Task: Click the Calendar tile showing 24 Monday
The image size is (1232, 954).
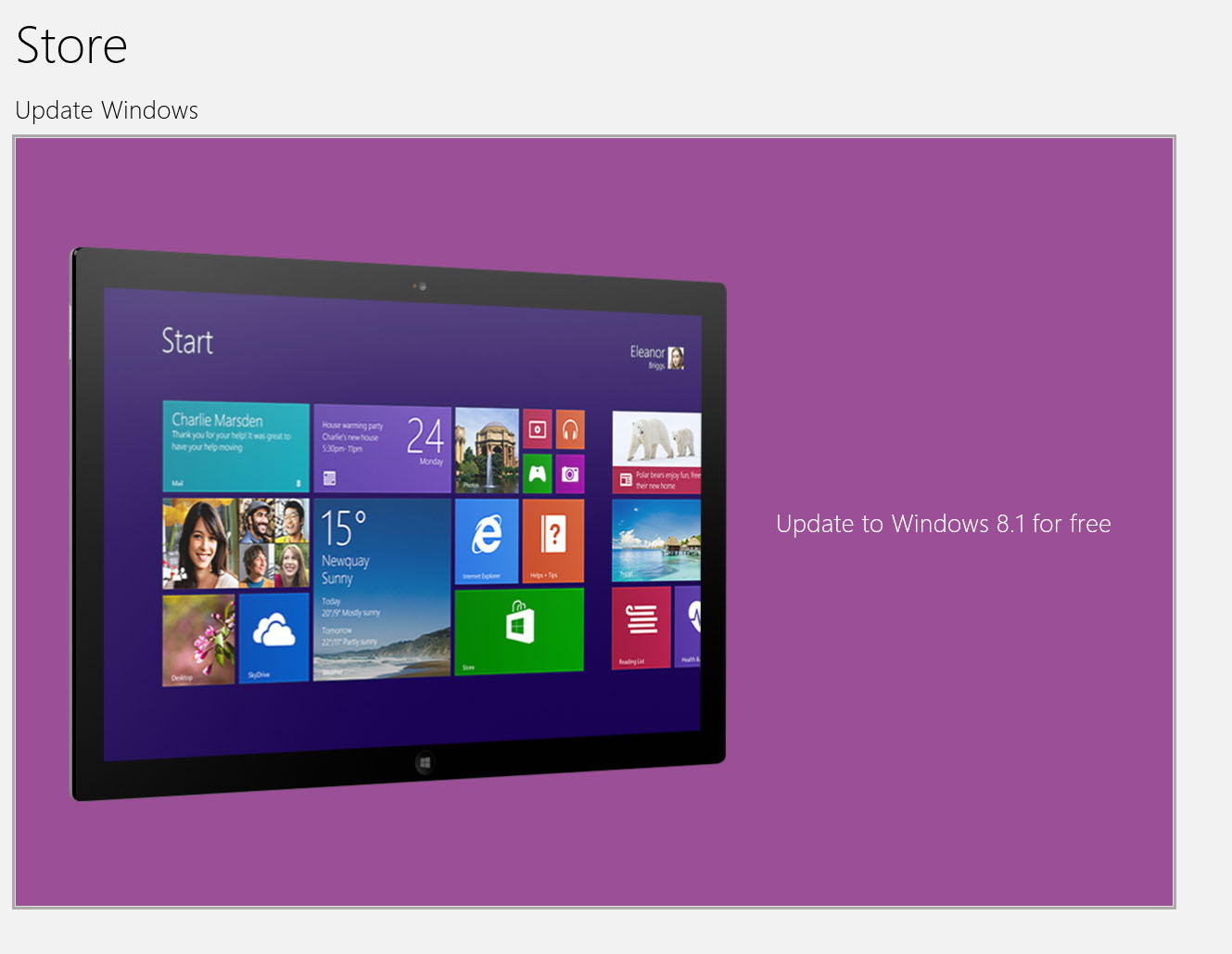Action: pyautogui.click(x=382, y=449)
